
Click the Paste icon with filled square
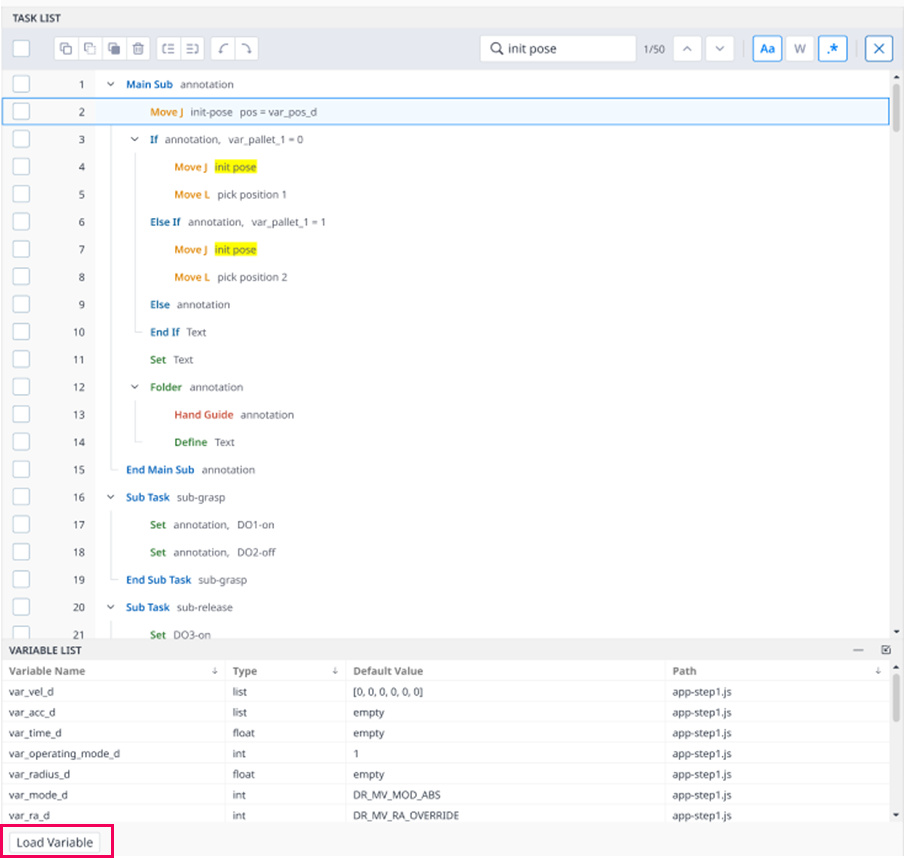click(x=114, y=48)
